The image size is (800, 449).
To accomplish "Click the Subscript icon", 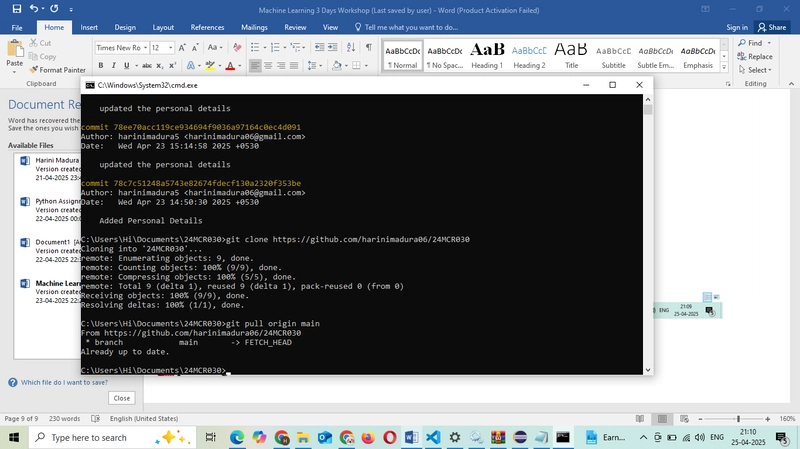I will (x=160, y=65).
